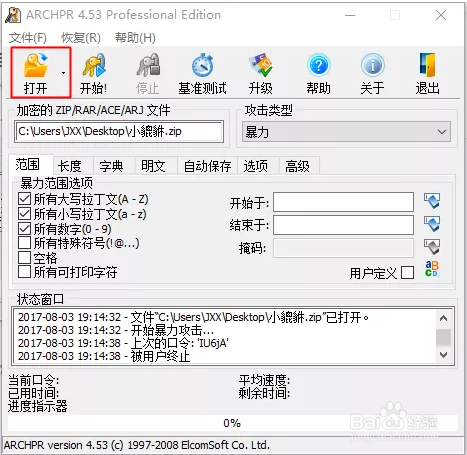Uncheck 所有大写拉丁文(A - Z)
The width and height of the screenshot is (467, 455).
pos(25,199)
